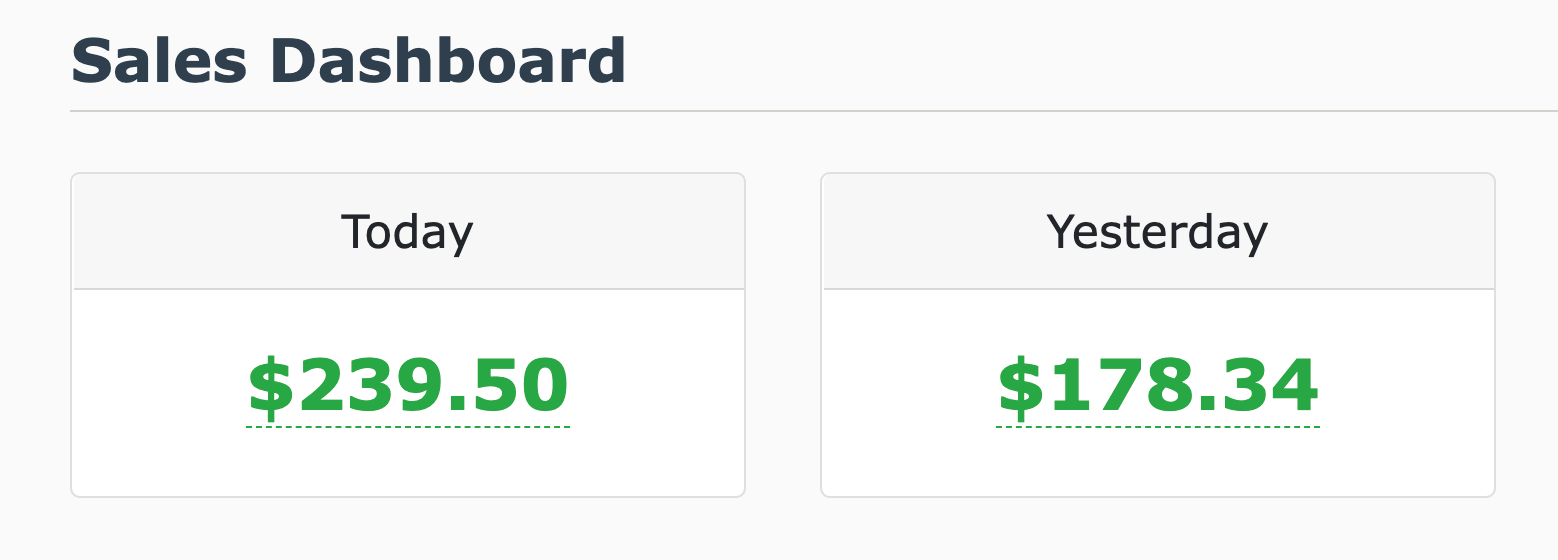Select the Yesterday card header label
Screen dimensions: 1558x560
point(1157,233)
